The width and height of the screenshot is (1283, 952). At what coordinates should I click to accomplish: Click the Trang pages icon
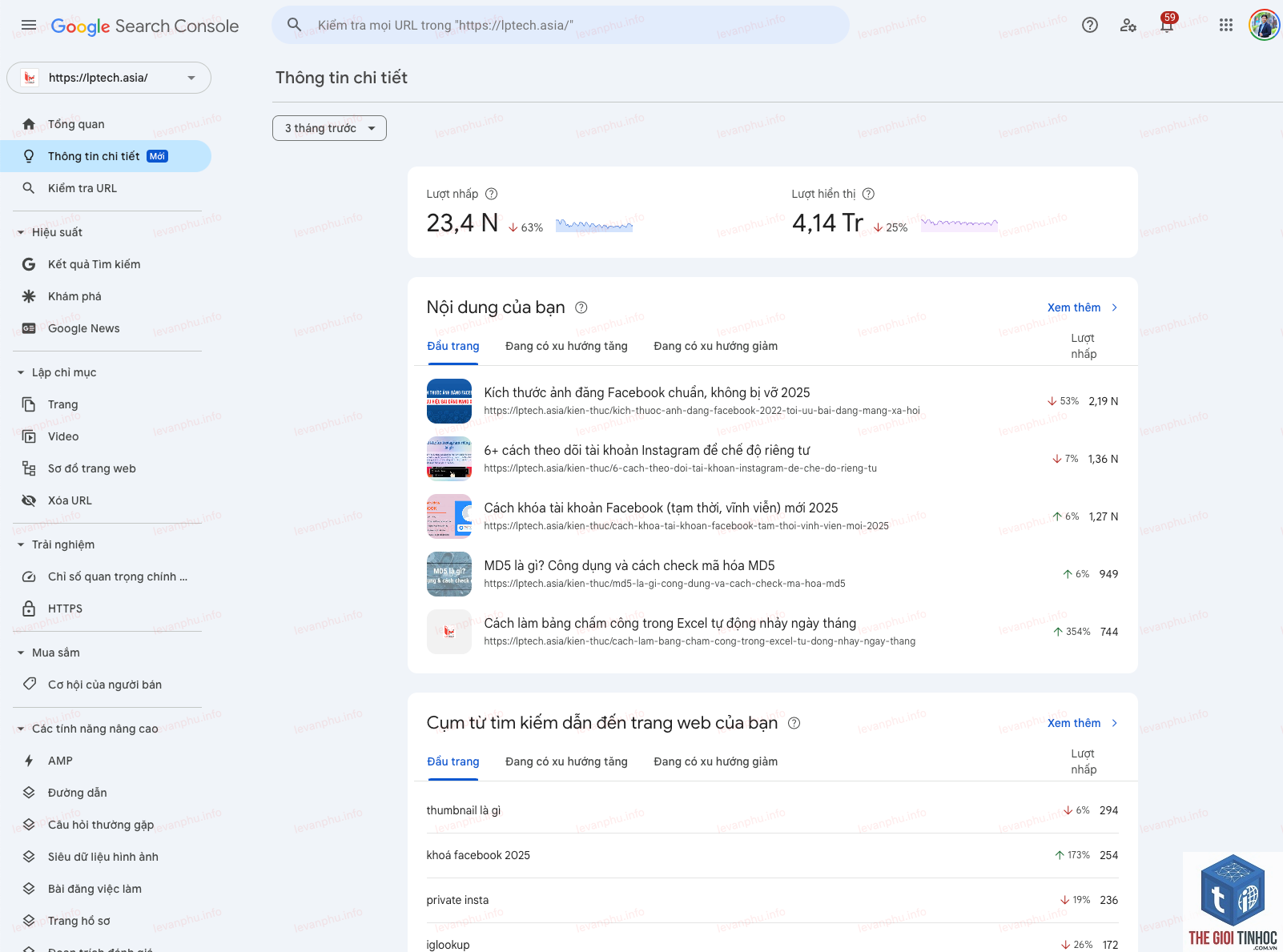(29, 404)
